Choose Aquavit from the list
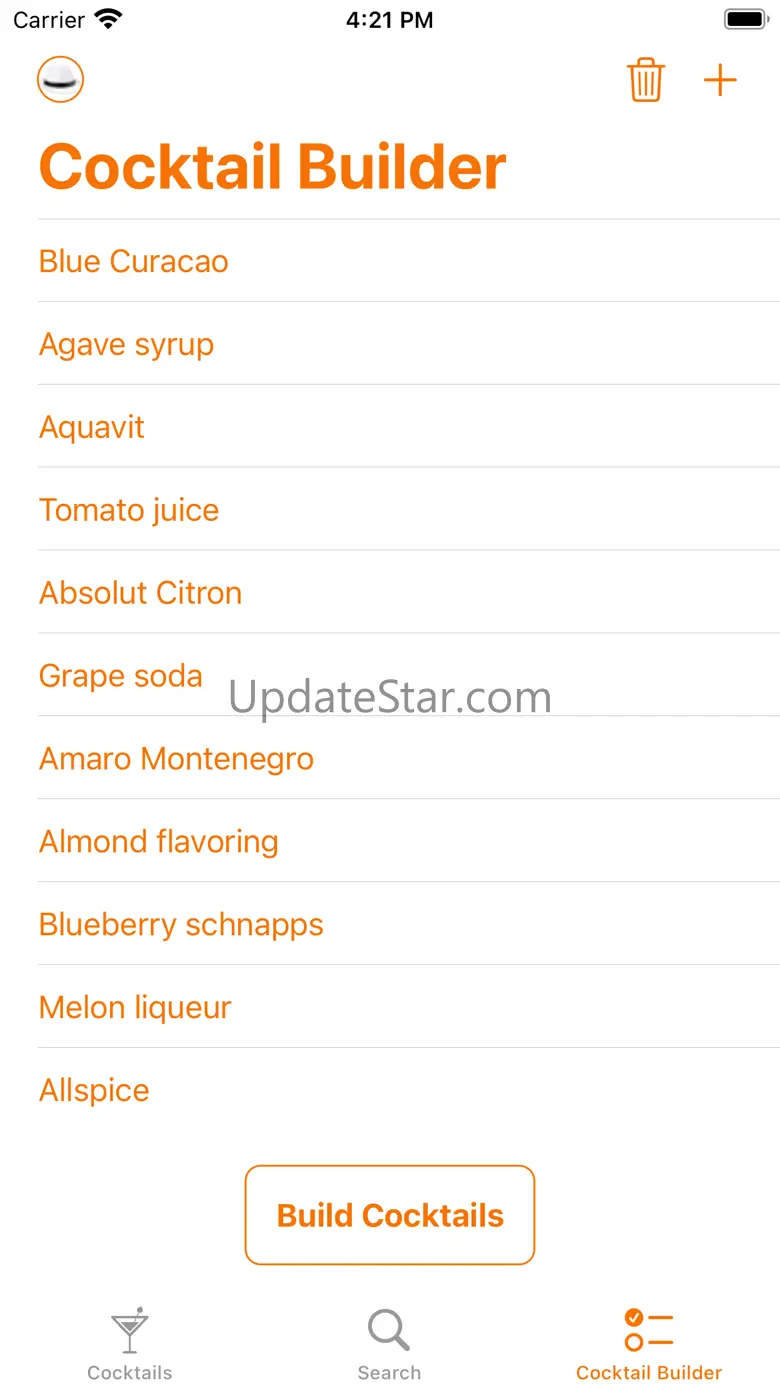The height and width of the screenshot is (1387, 780). [92, 427]
